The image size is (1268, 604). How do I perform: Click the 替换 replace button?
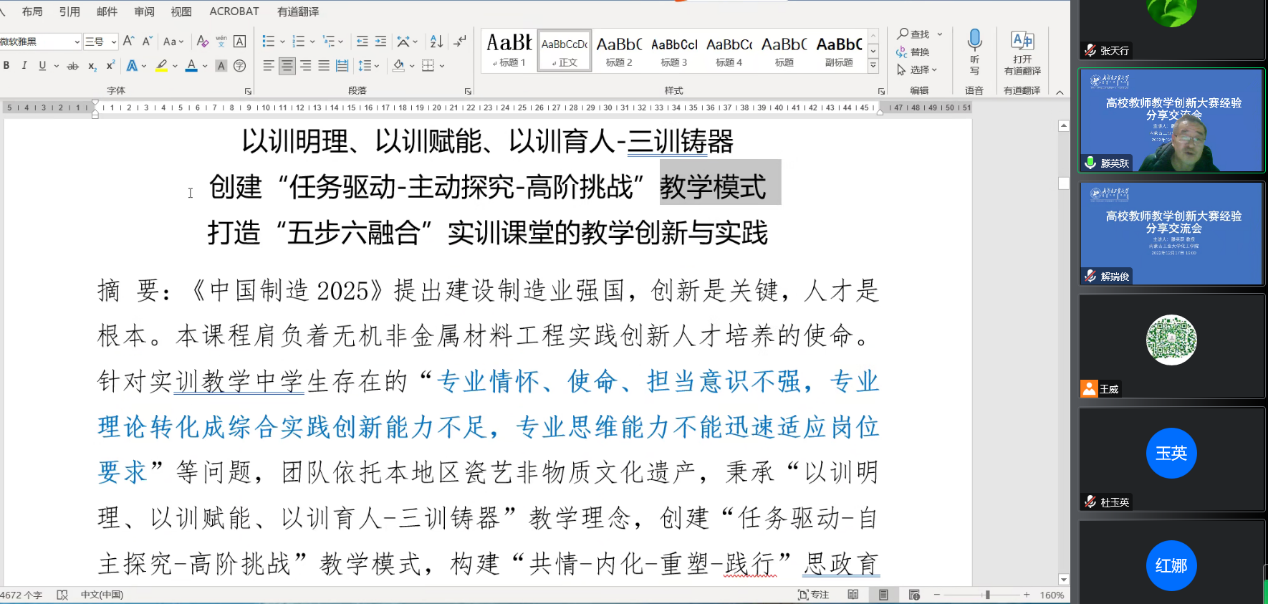pyautogui.click(x=913, y=52)
